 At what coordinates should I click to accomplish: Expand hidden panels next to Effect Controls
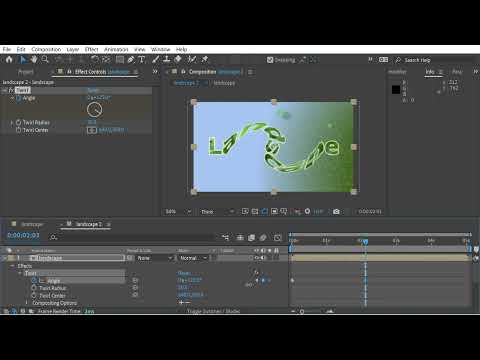[x=155, y=72]
